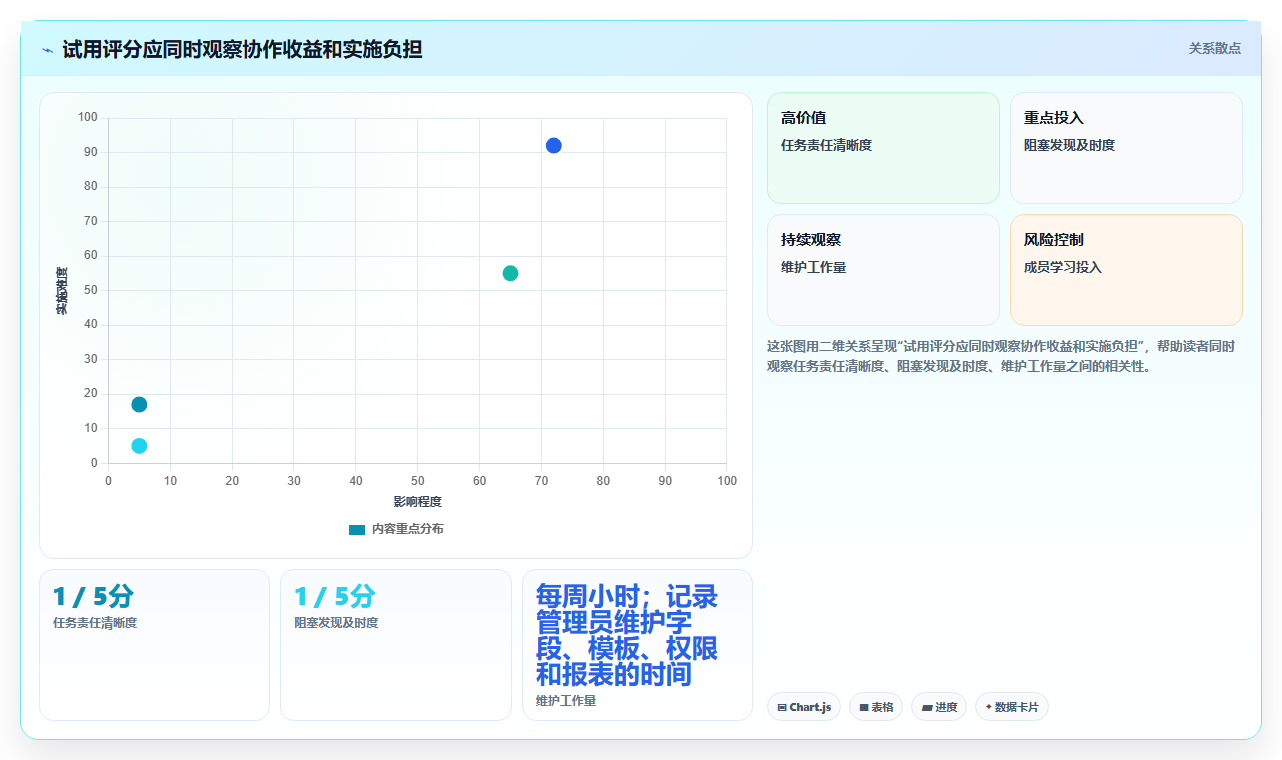Screen dimensions: 1282x760
Task: Click the icon in the 表格 chip
Action: (x=864, y=707)
